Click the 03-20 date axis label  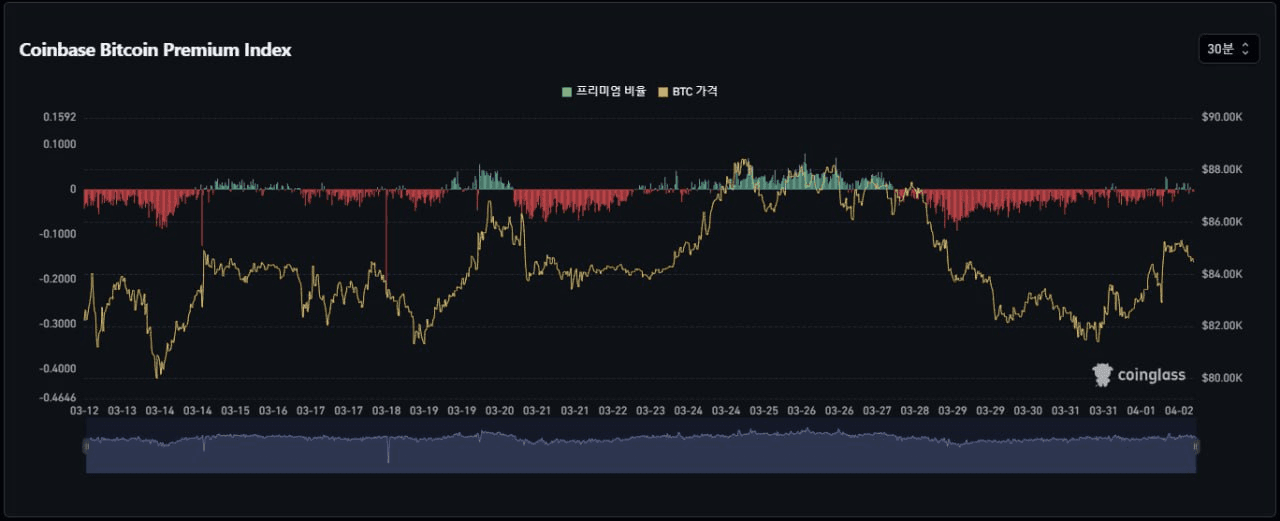500,411
